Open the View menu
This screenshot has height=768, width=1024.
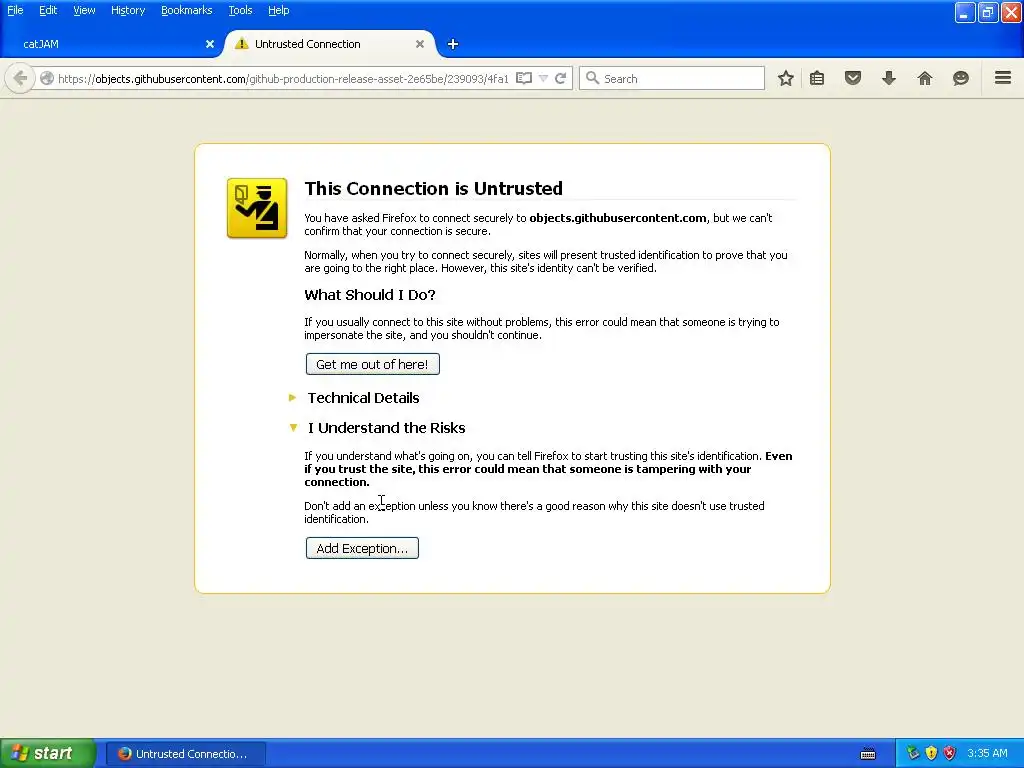pos(84,10)
